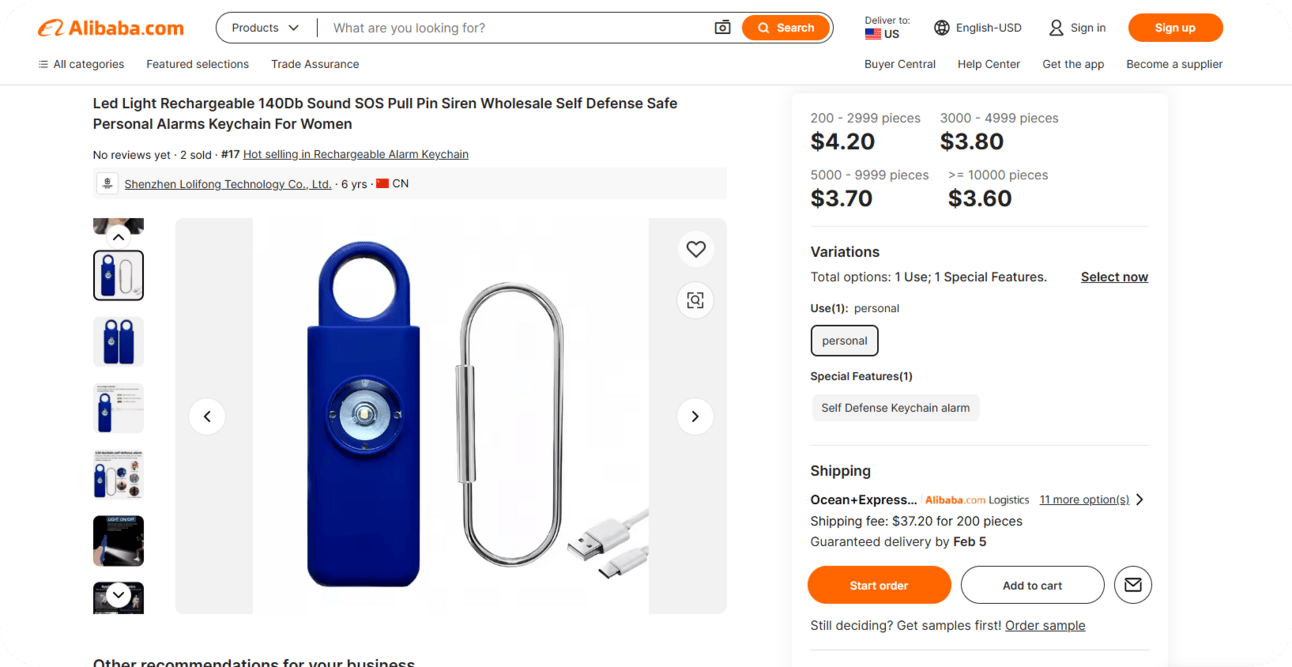Add product to favorites with heart icon
The image size is (1292, 667).
point(696,249)
